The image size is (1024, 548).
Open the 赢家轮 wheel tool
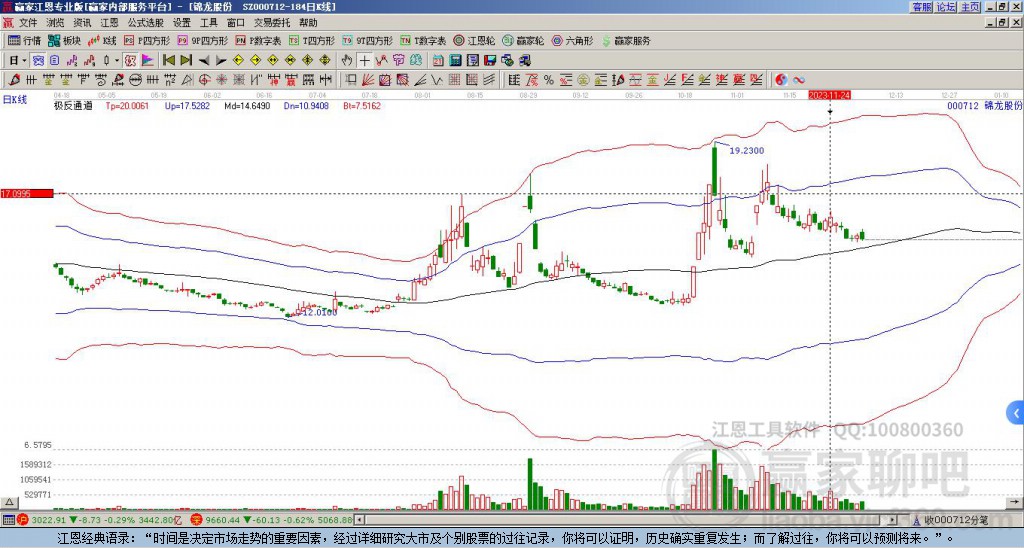pyautogui.click(x=523, y=40)
